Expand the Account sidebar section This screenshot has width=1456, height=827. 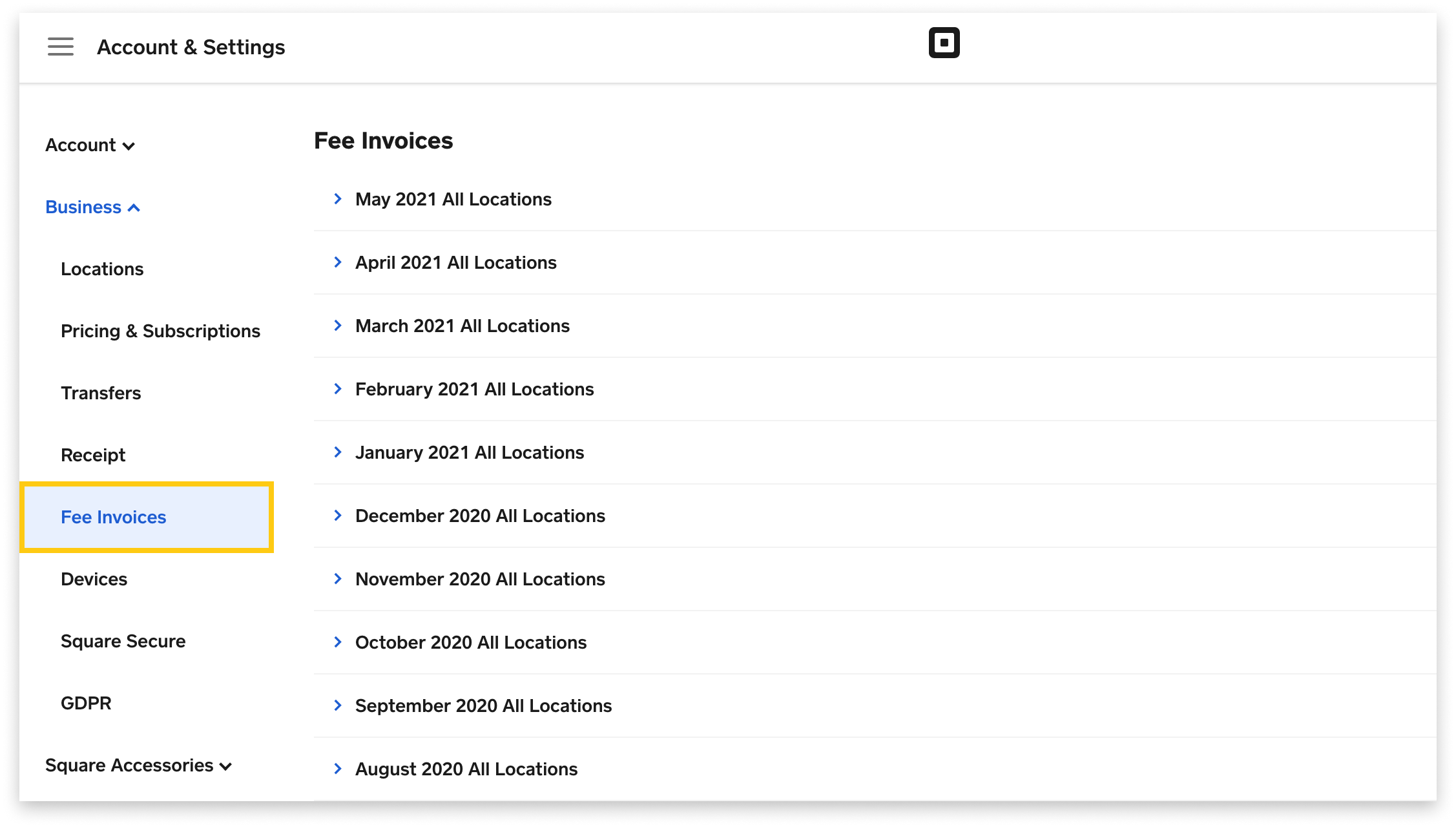[x=90, y=145]
